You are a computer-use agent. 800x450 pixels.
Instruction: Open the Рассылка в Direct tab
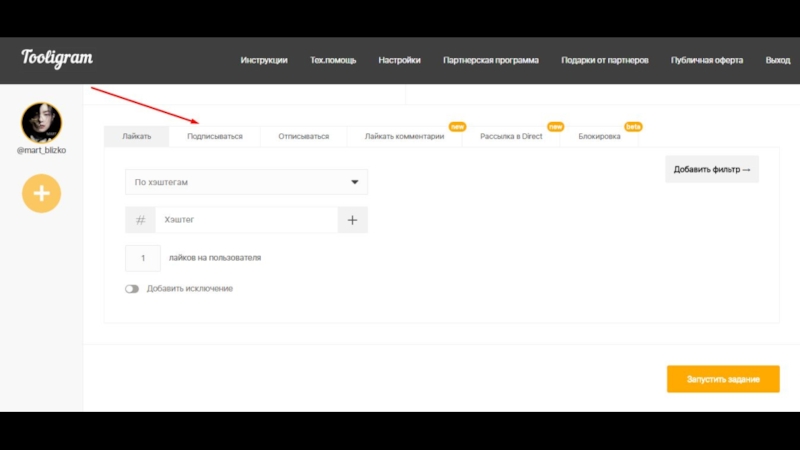pyautogui.click(x=511, y=136)
